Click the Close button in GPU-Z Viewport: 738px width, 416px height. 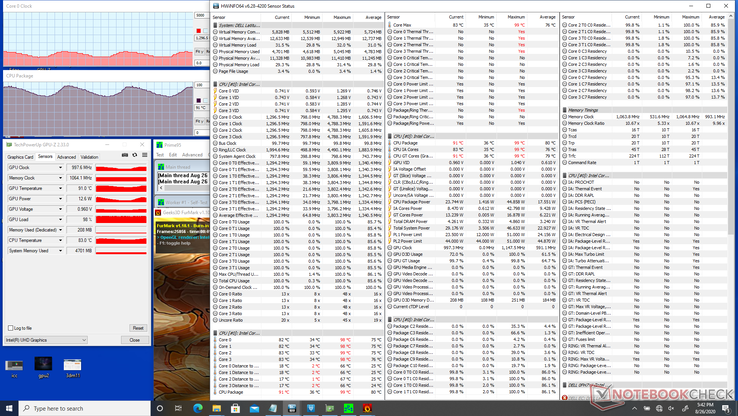135,340
